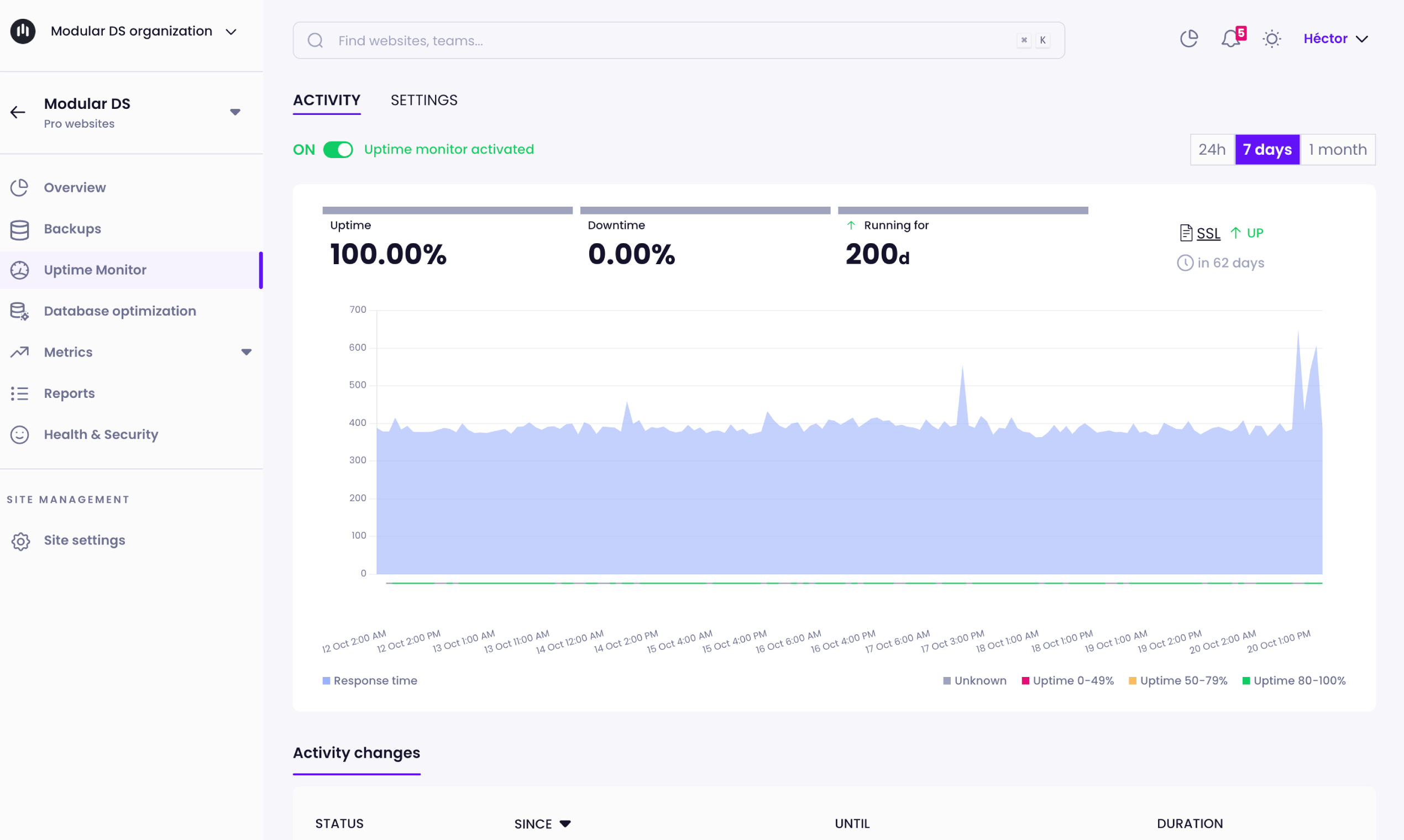
Task: Click the Modular DS organization logo
Action: point(23,31)
